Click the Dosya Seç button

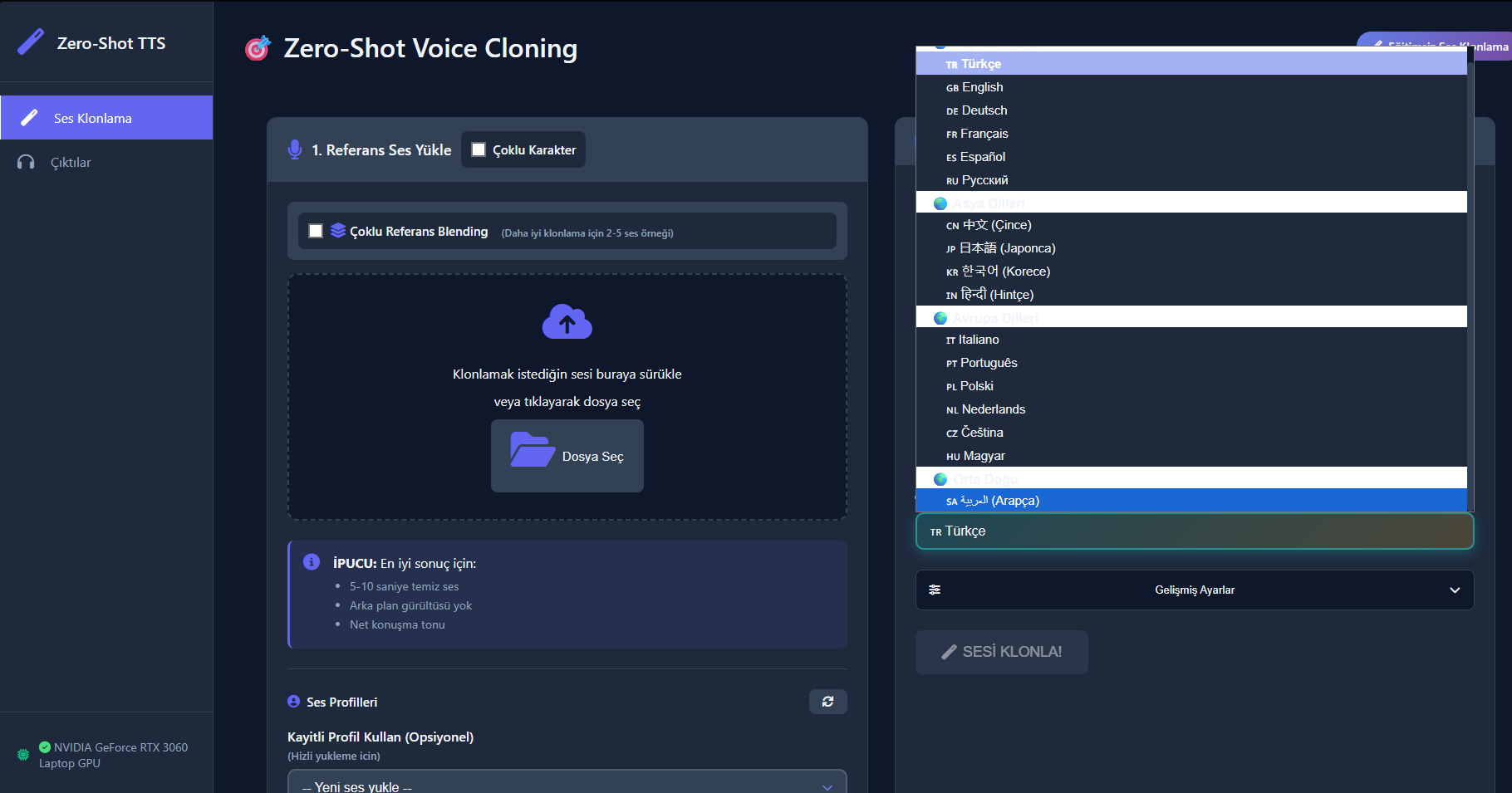point(567,456)
